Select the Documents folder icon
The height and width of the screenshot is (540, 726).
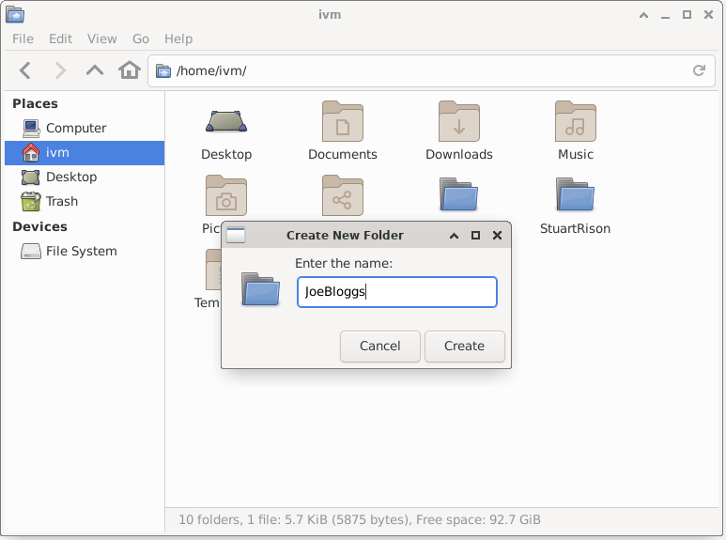pyautogui.click(x=342, y=122)
